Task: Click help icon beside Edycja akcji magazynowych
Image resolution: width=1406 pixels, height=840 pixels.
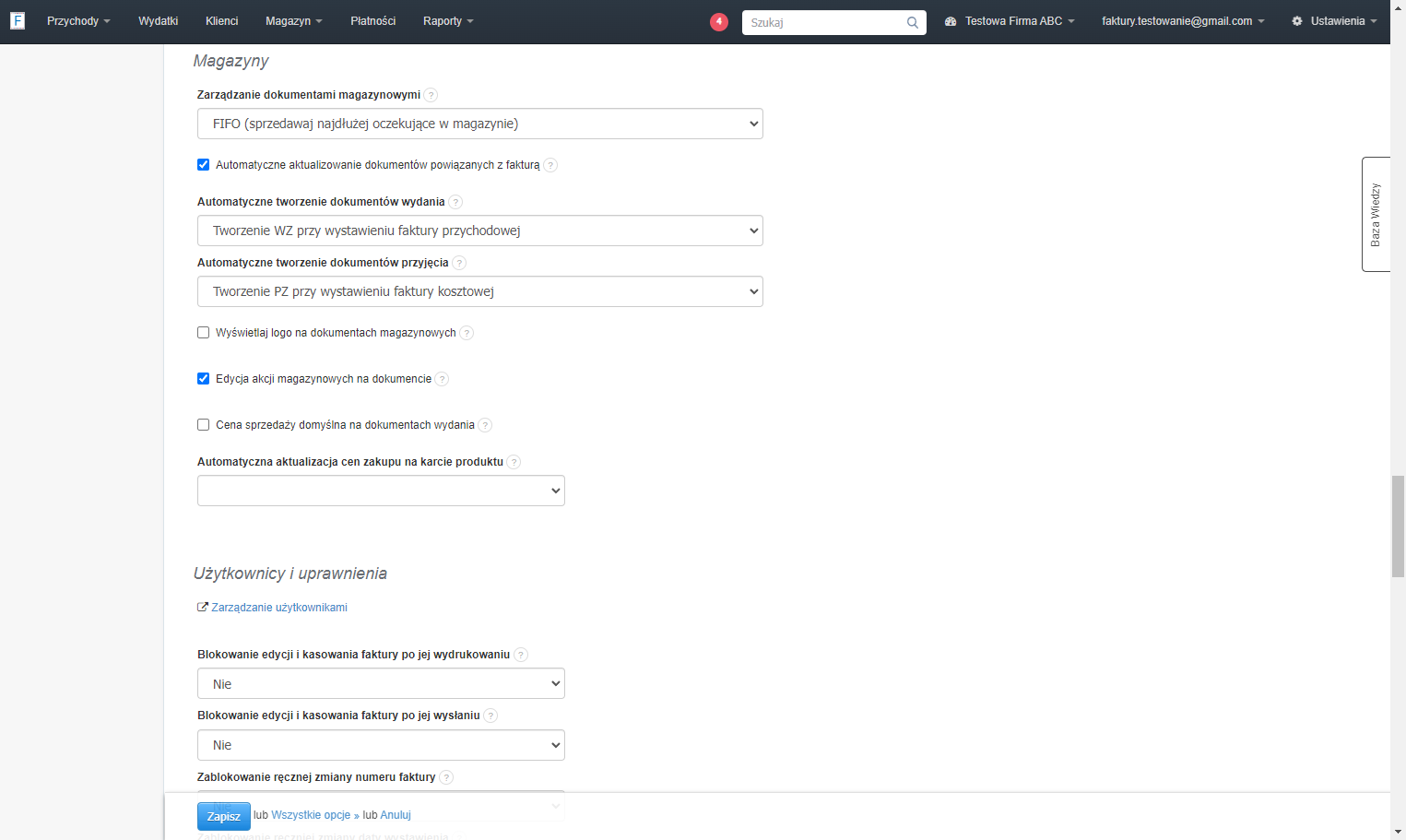Action: coord(442,379)
